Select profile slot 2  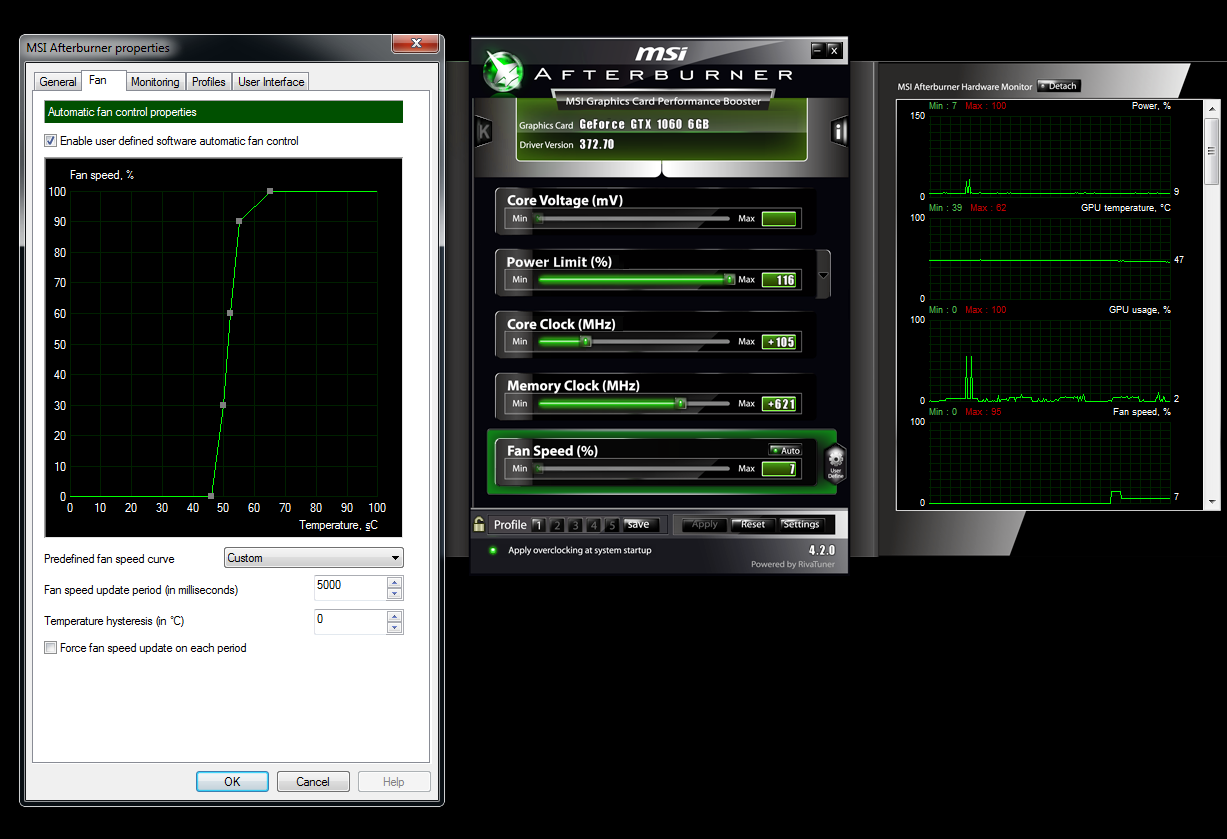pos(557,524)
